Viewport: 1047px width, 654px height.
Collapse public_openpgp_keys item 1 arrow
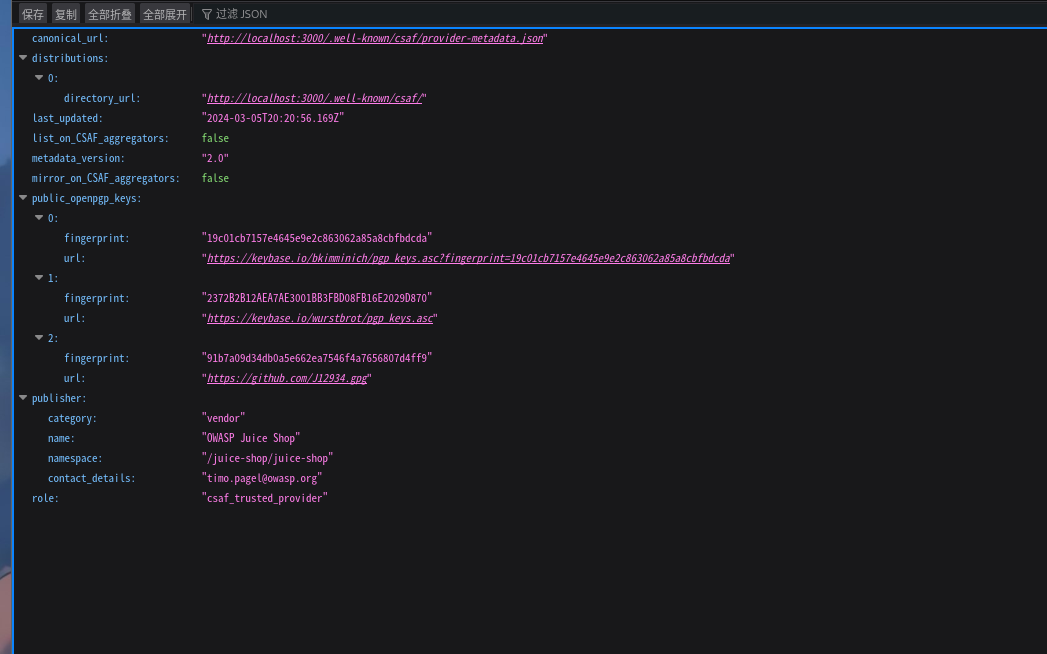[x=39, y=278]
